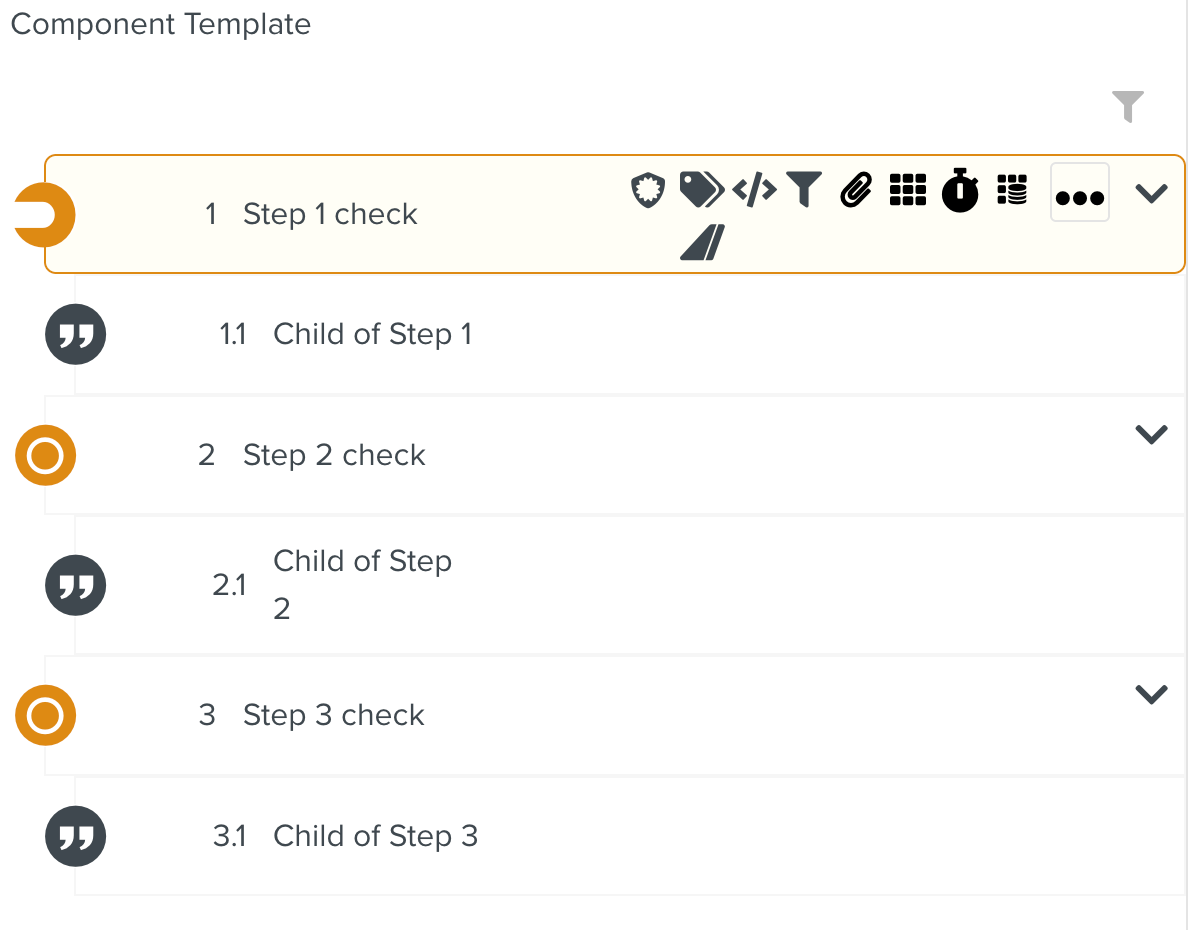The height and width of the screenshot is (930, 1188).
Task: Open the shield/badge settings on Step 1
Action: (x=648, y=190)
